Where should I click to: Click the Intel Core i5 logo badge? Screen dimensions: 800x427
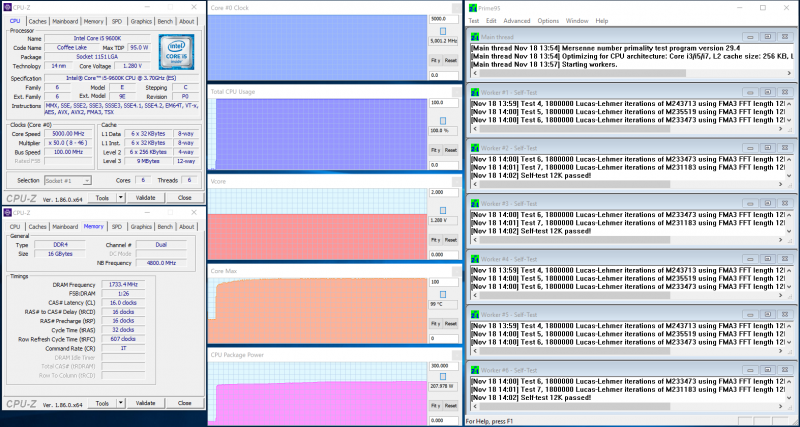click(x=177, y=52)
